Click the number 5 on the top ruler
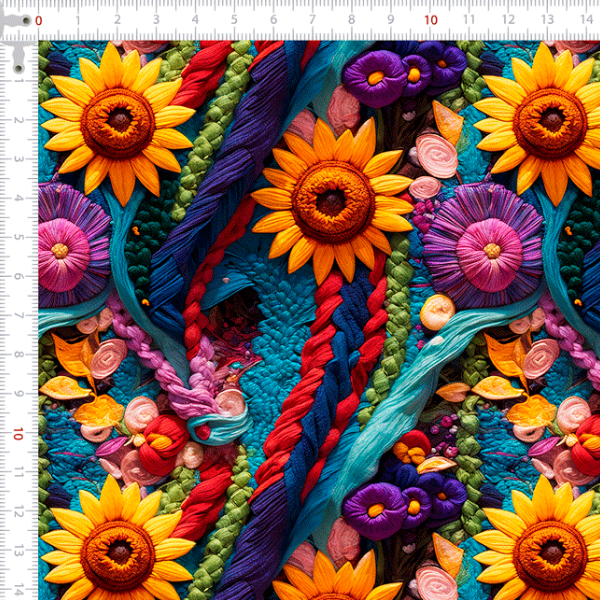 (234, 20)
